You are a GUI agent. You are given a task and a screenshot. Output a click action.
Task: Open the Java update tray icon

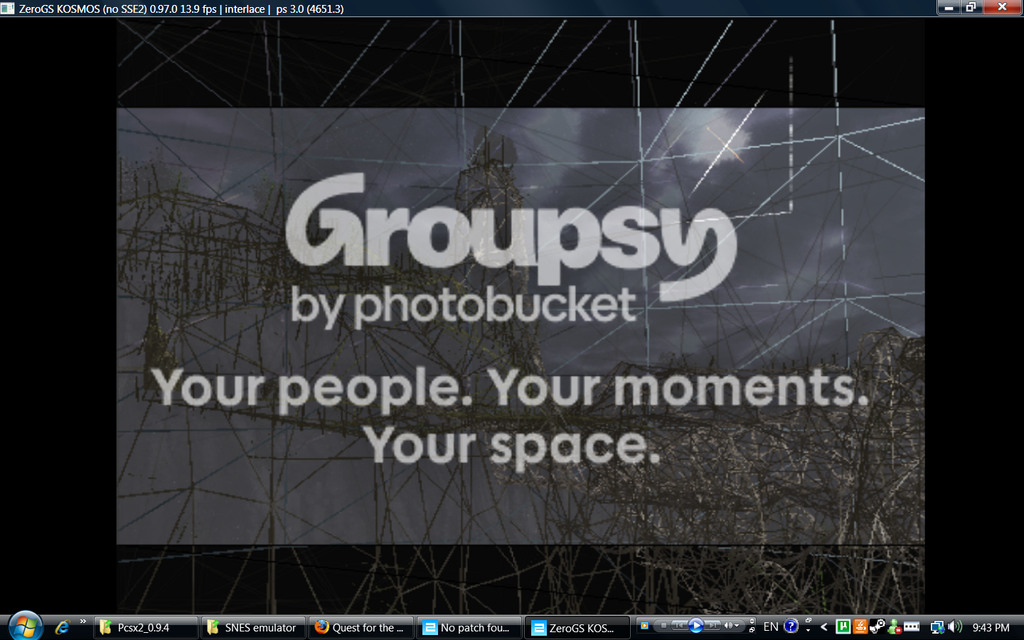tap(860, 626)
